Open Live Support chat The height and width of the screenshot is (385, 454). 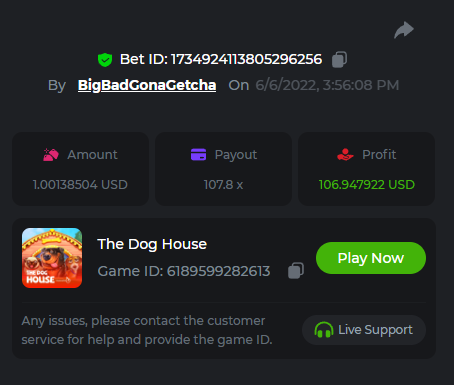364,330
